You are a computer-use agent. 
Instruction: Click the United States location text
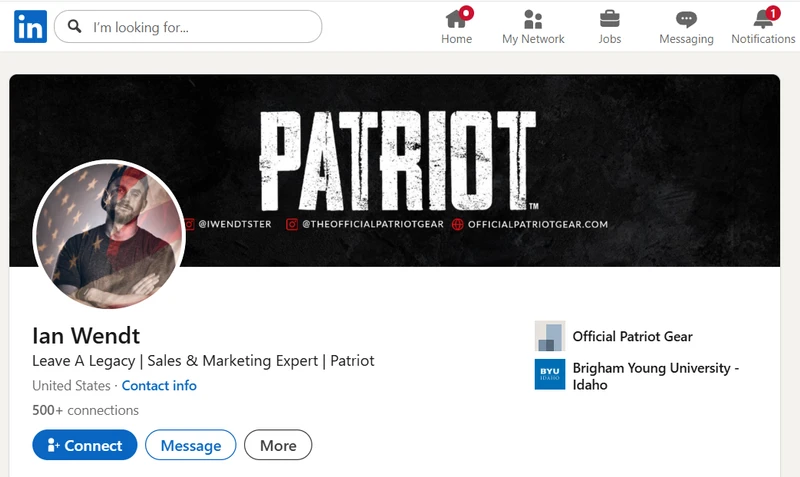point(71,385)
